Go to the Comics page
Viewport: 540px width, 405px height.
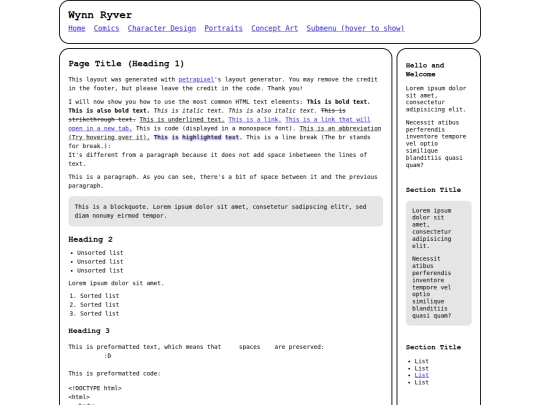[106, 28]
